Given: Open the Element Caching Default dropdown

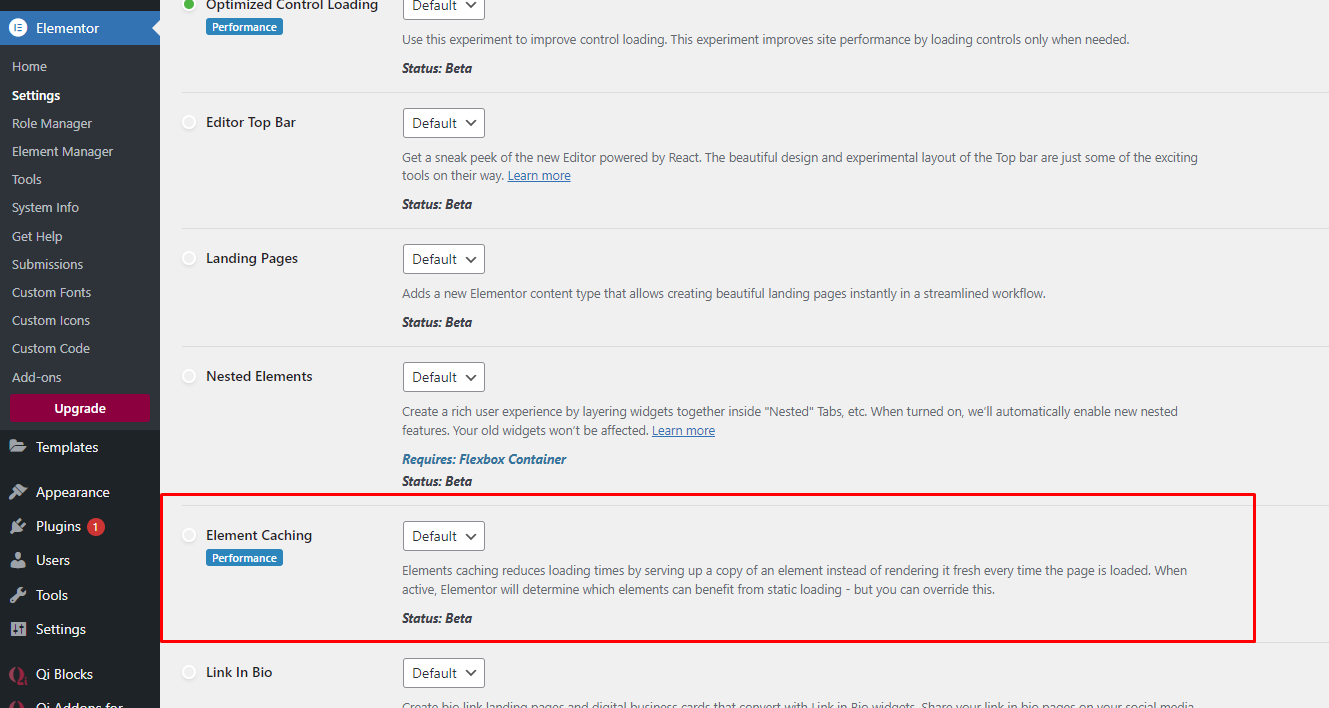Looking at the screenshot, I should pos(444,536).
